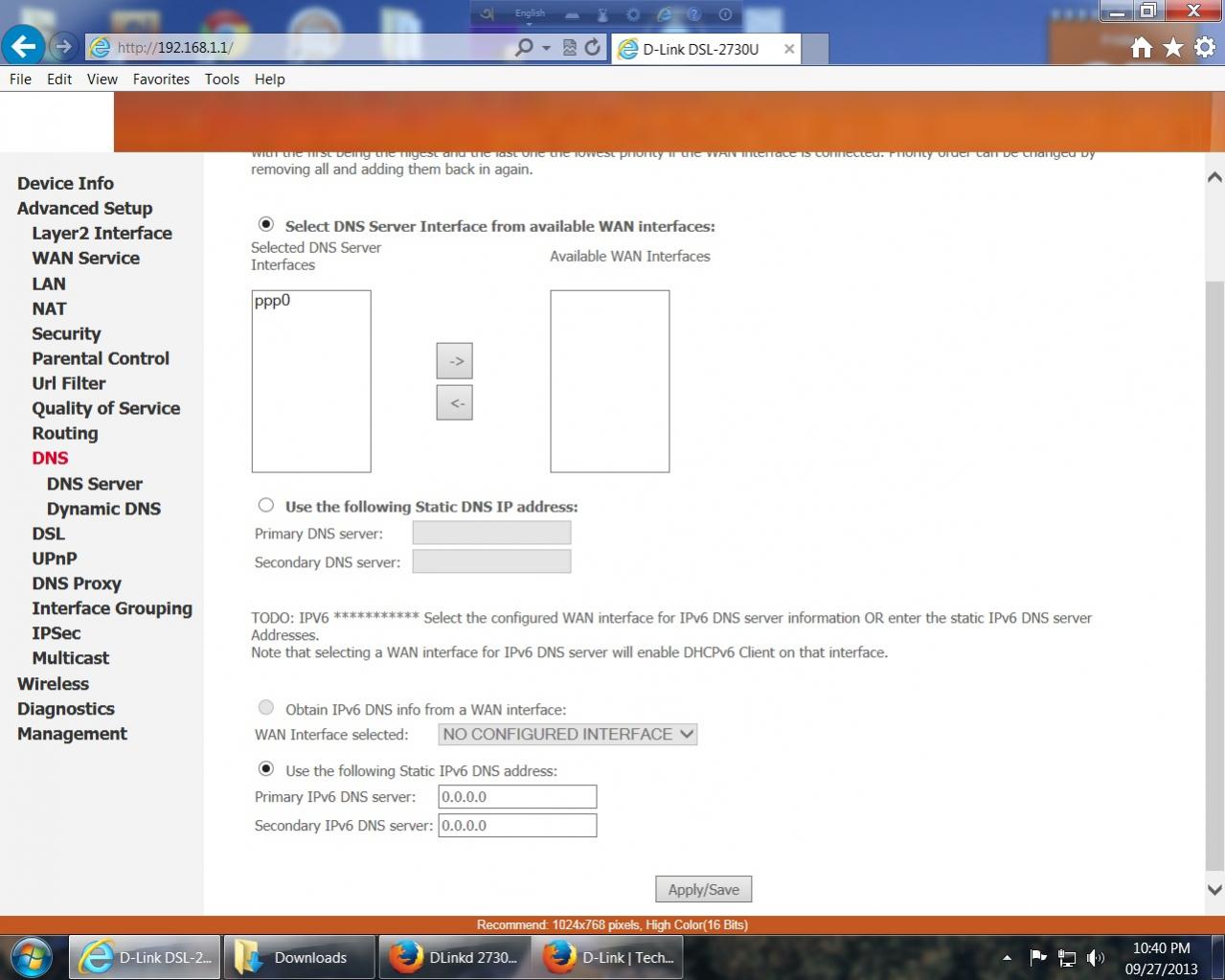Switch to the Downloads folder taskbar button
Screen dimensions: 1225x980
click(x=301, y=957)
